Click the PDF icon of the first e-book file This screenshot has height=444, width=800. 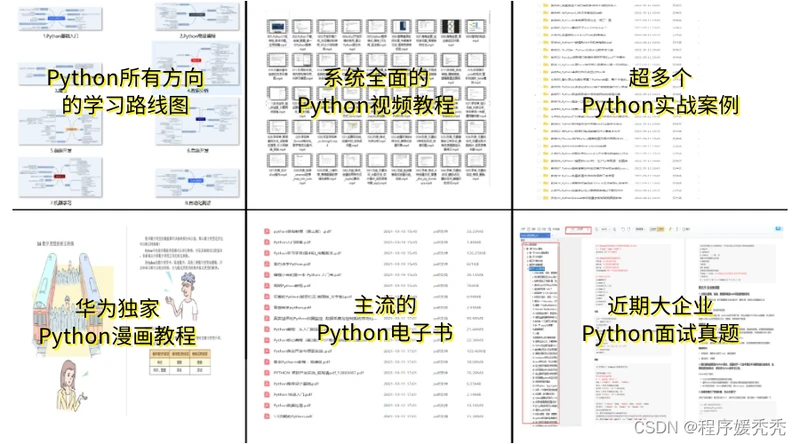click(267, 231)
